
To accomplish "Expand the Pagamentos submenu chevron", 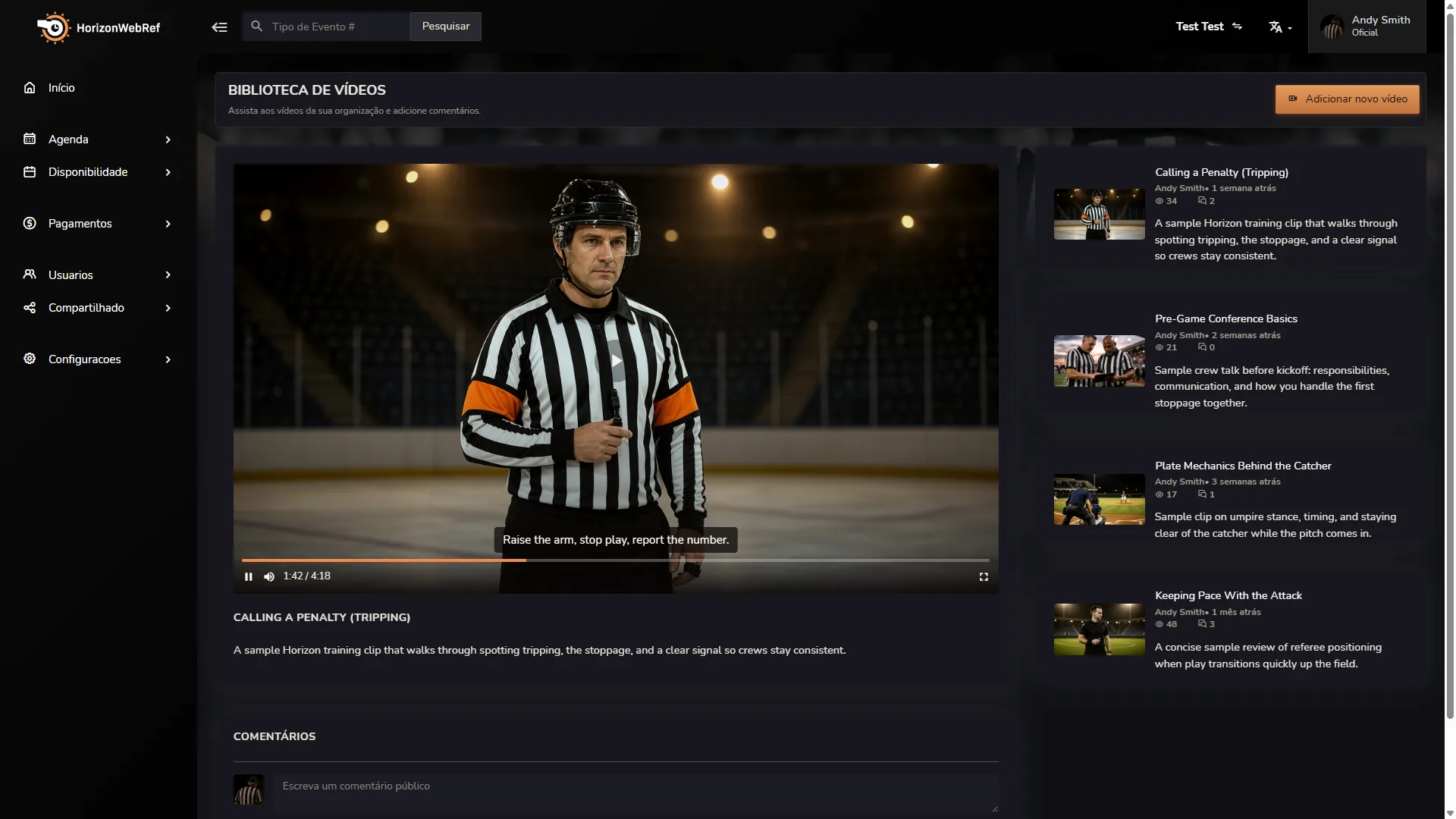I will [x=168, y=224].
